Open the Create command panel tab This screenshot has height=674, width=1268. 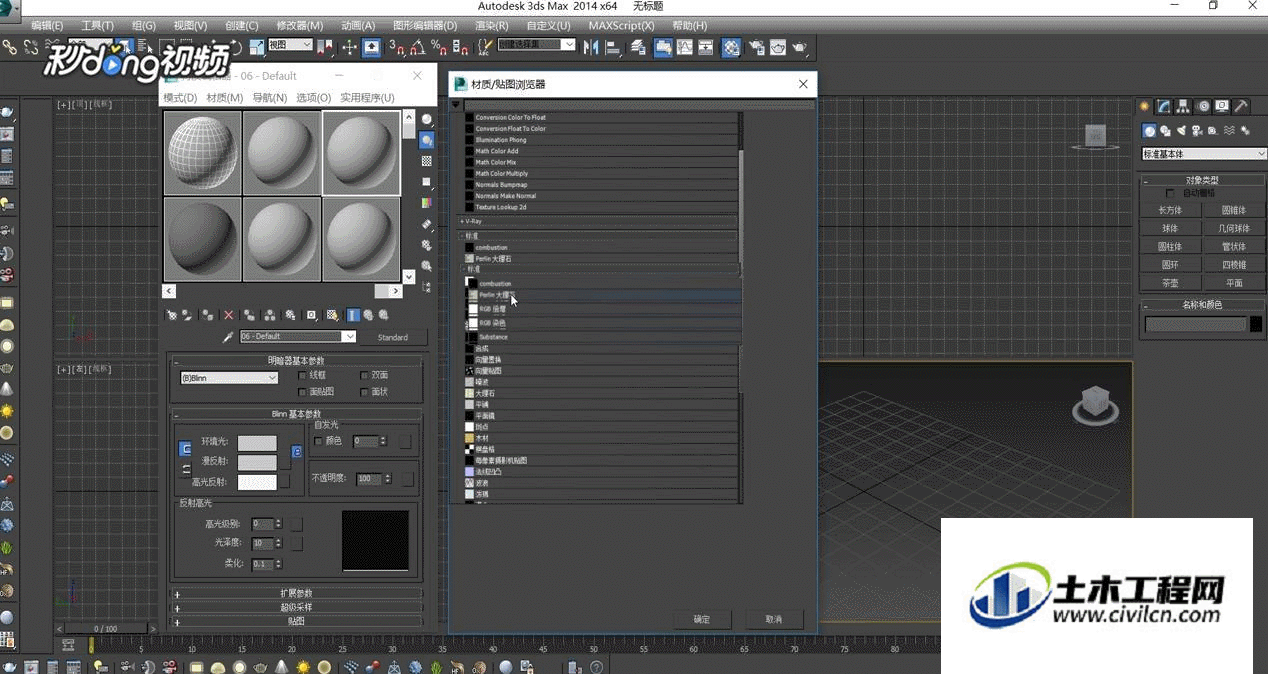[x=1145, y=106]
